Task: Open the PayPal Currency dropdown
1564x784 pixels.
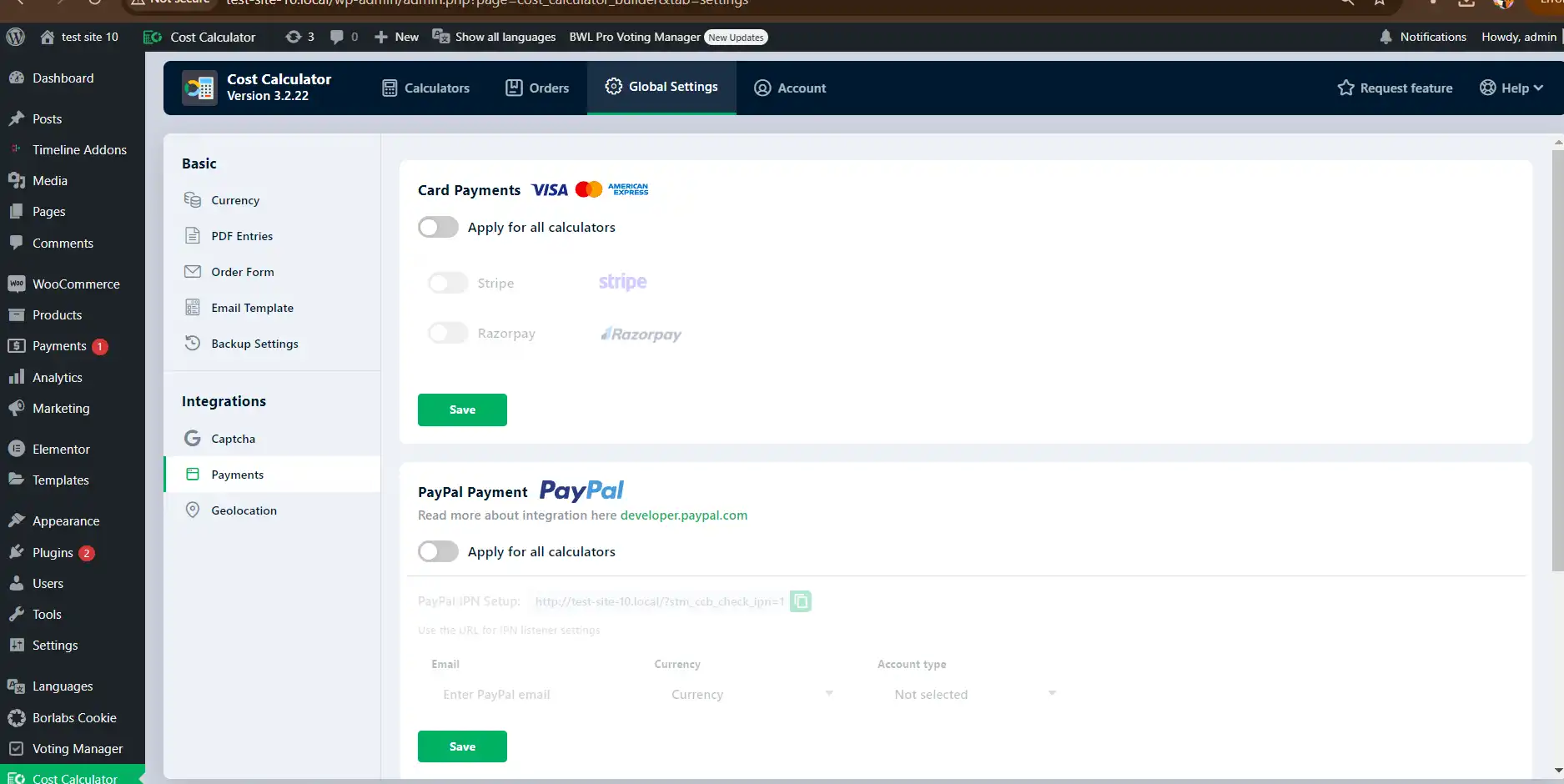Action: [x=752, y=694]
